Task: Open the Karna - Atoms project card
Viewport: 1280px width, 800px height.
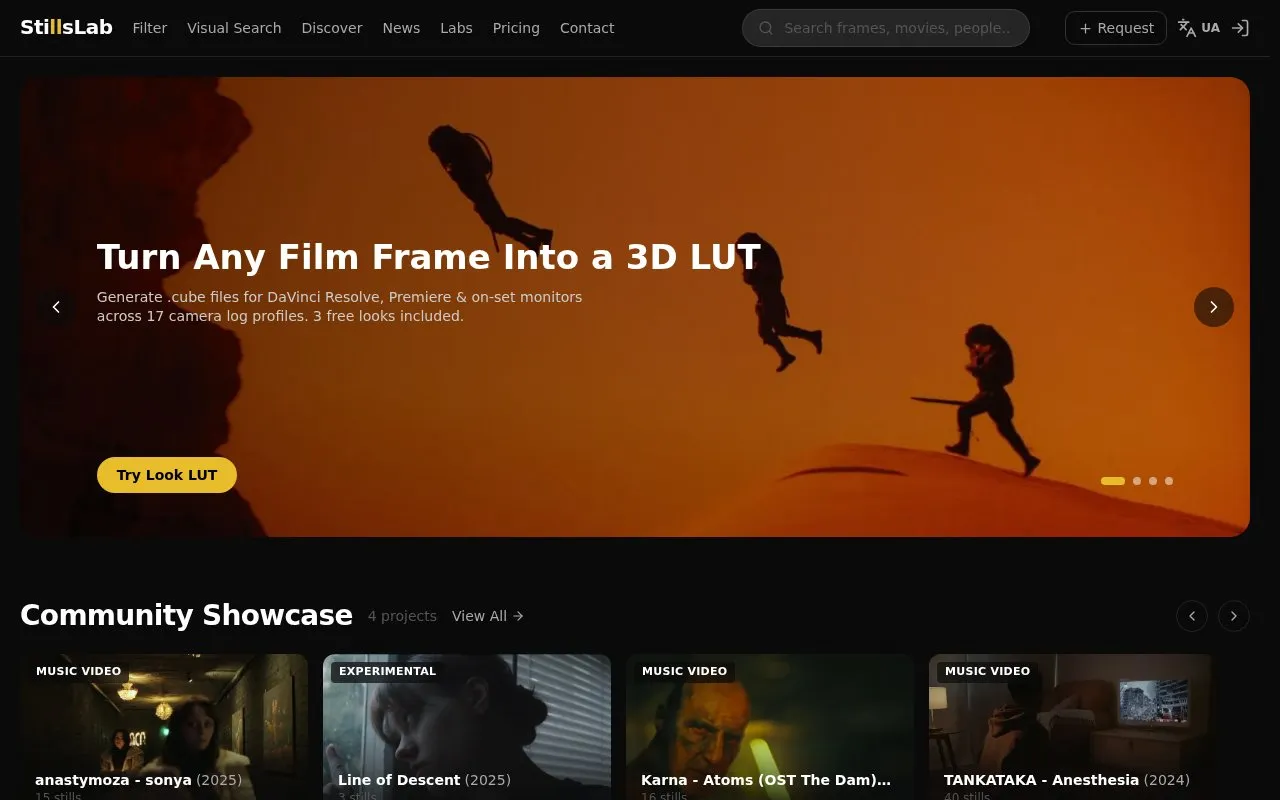Action: coord(770,727)
